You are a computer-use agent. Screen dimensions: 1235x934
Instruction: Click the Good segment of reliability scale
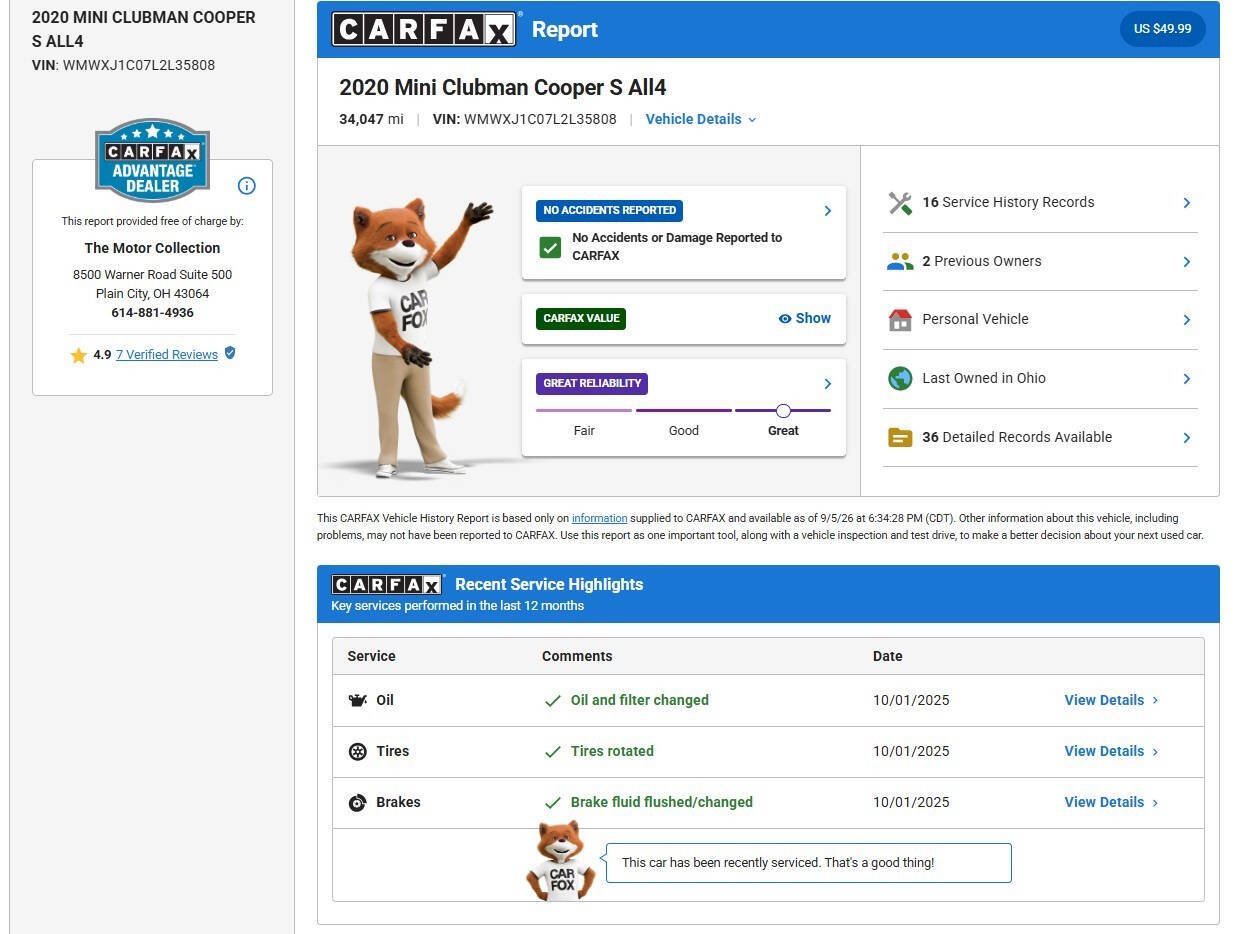tap(684, 410)
